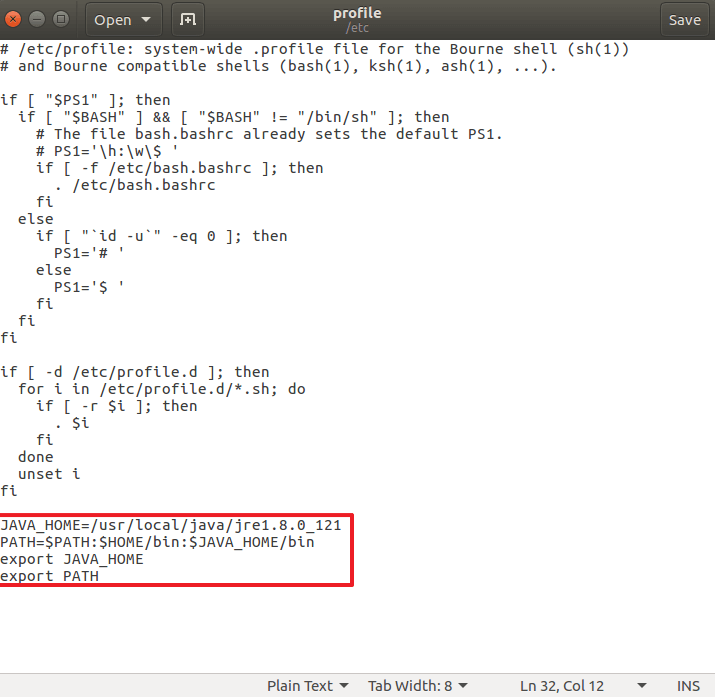Open the Tab Width dropdown
The height and width of the screenshot is (697, 715).
pyautogui.click(x=417, y=685)
